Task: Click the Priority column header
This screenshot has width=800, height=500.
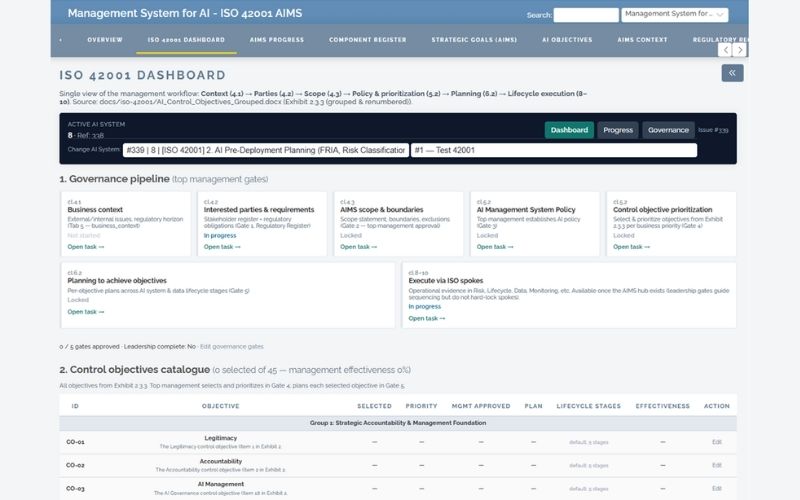Action: [x=421, y=406]
